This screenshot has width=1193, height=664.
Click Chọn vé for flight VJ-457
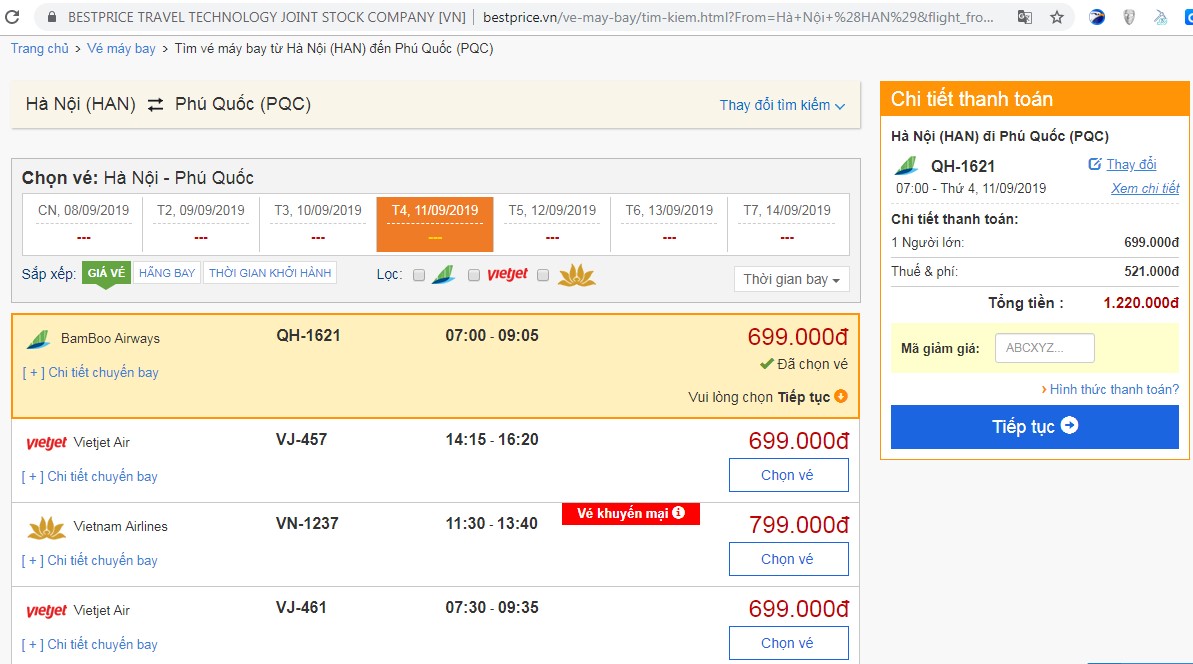pos(788,475)
